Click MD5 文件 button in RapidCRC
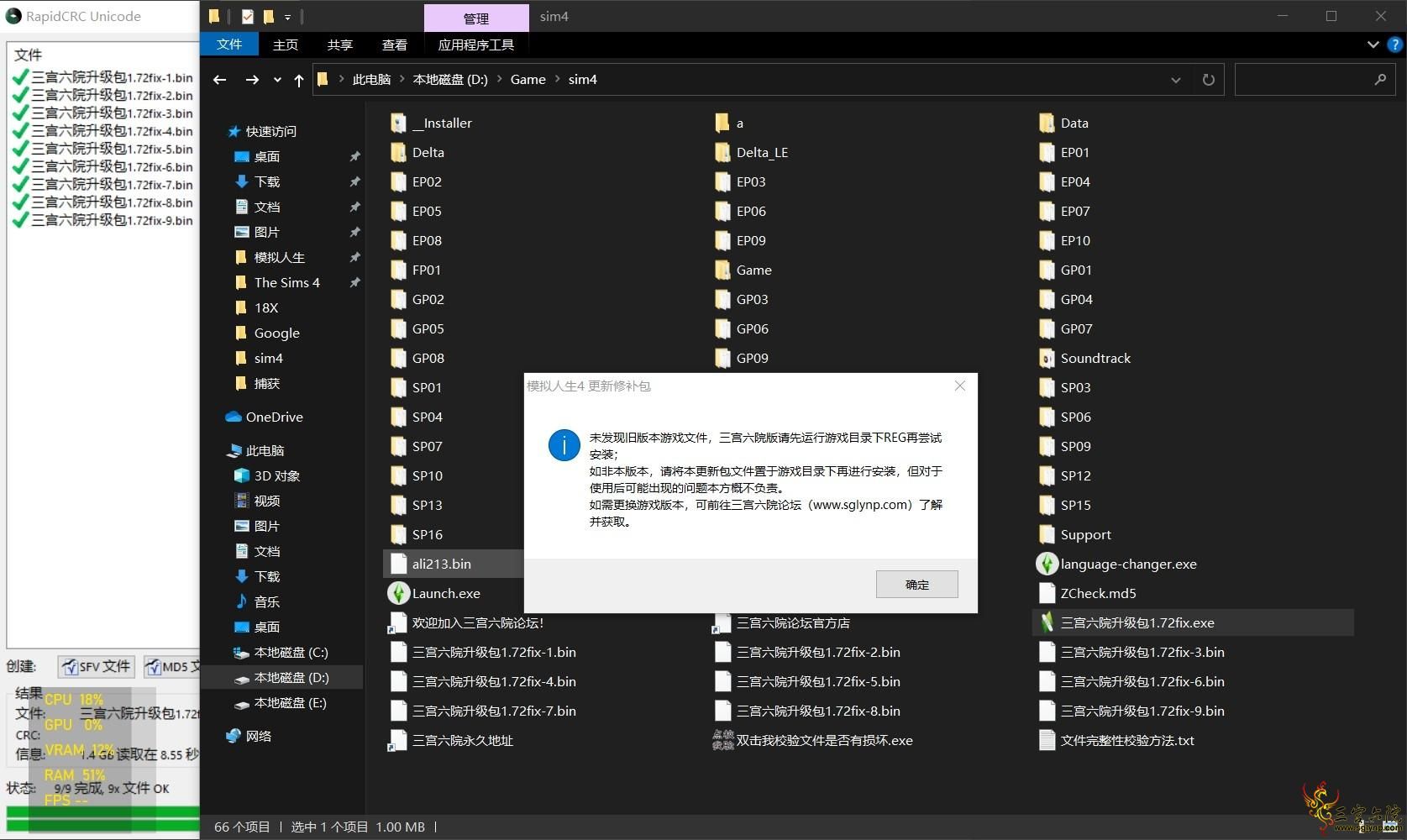The width and height of the screenshot is (1407, 840). pos(172,666)
